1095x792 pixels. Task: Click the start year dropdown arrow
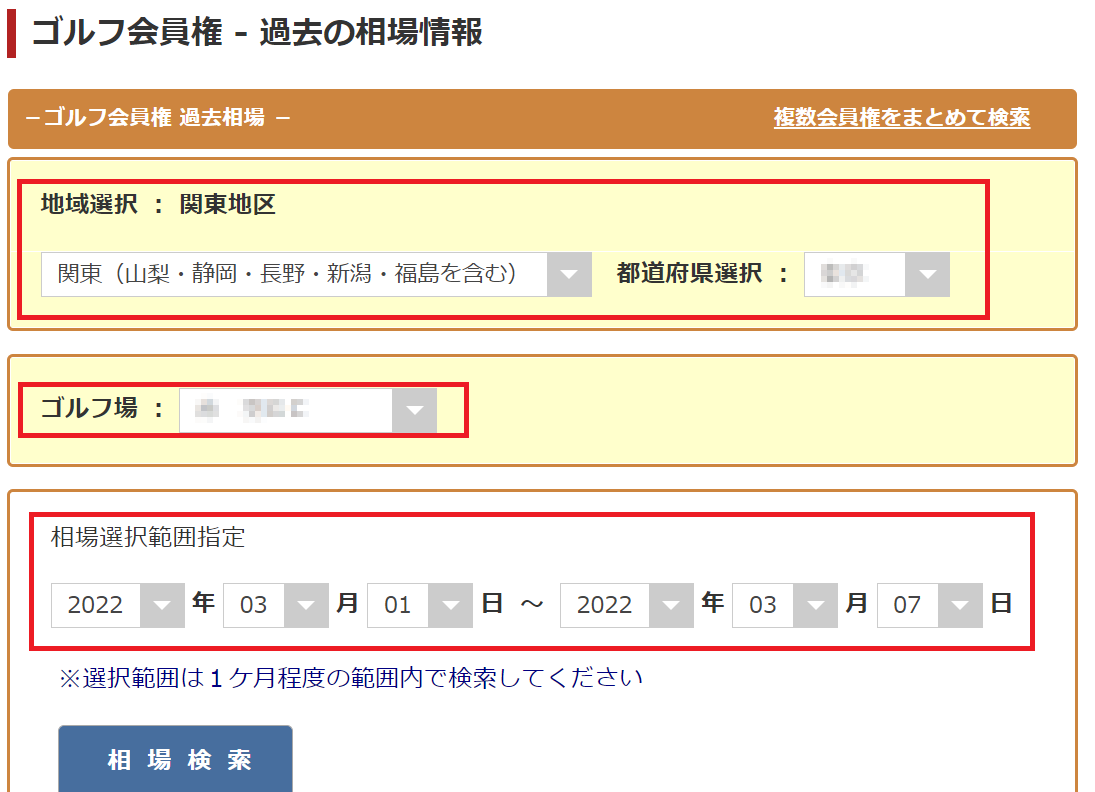160,605
